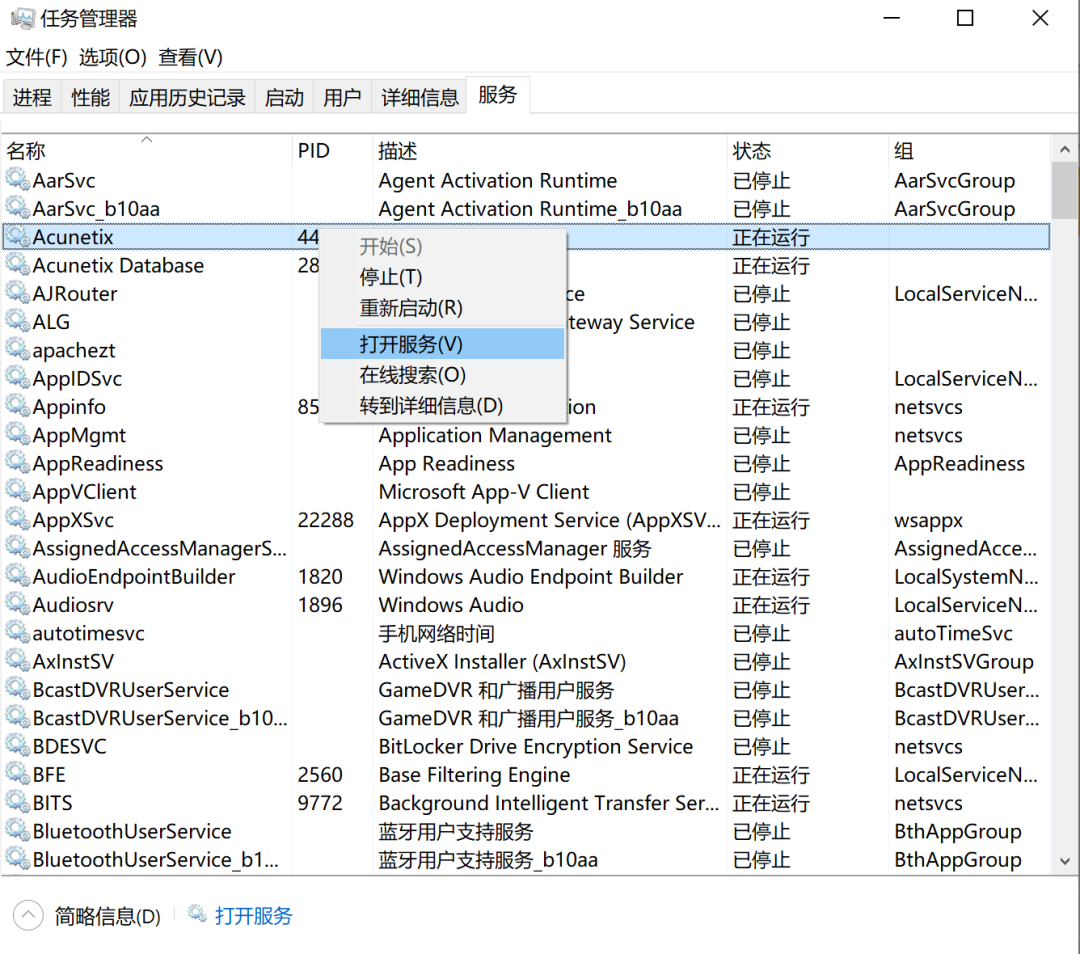The height and width of the screenshot is (954, 1080).
Task: Click the gear icon beside BITS
Action: tap(18, 802)
